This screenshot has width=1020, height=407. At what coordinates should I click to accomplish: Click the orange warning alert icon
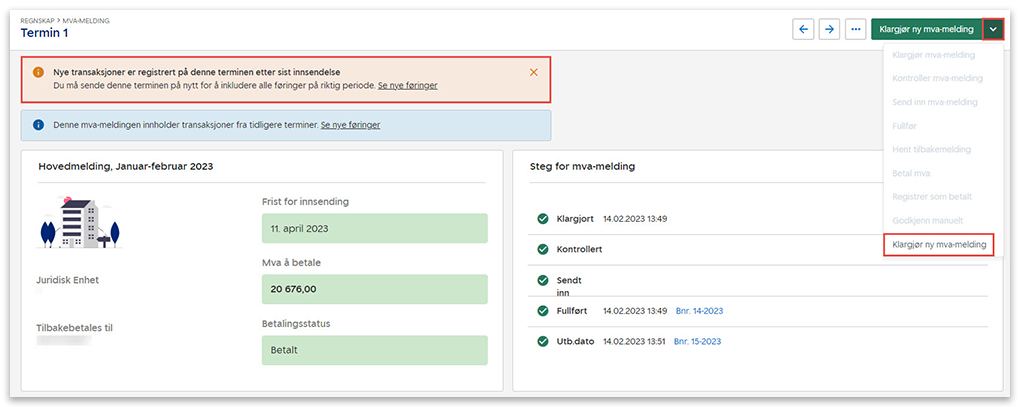[x=38, y=73]
